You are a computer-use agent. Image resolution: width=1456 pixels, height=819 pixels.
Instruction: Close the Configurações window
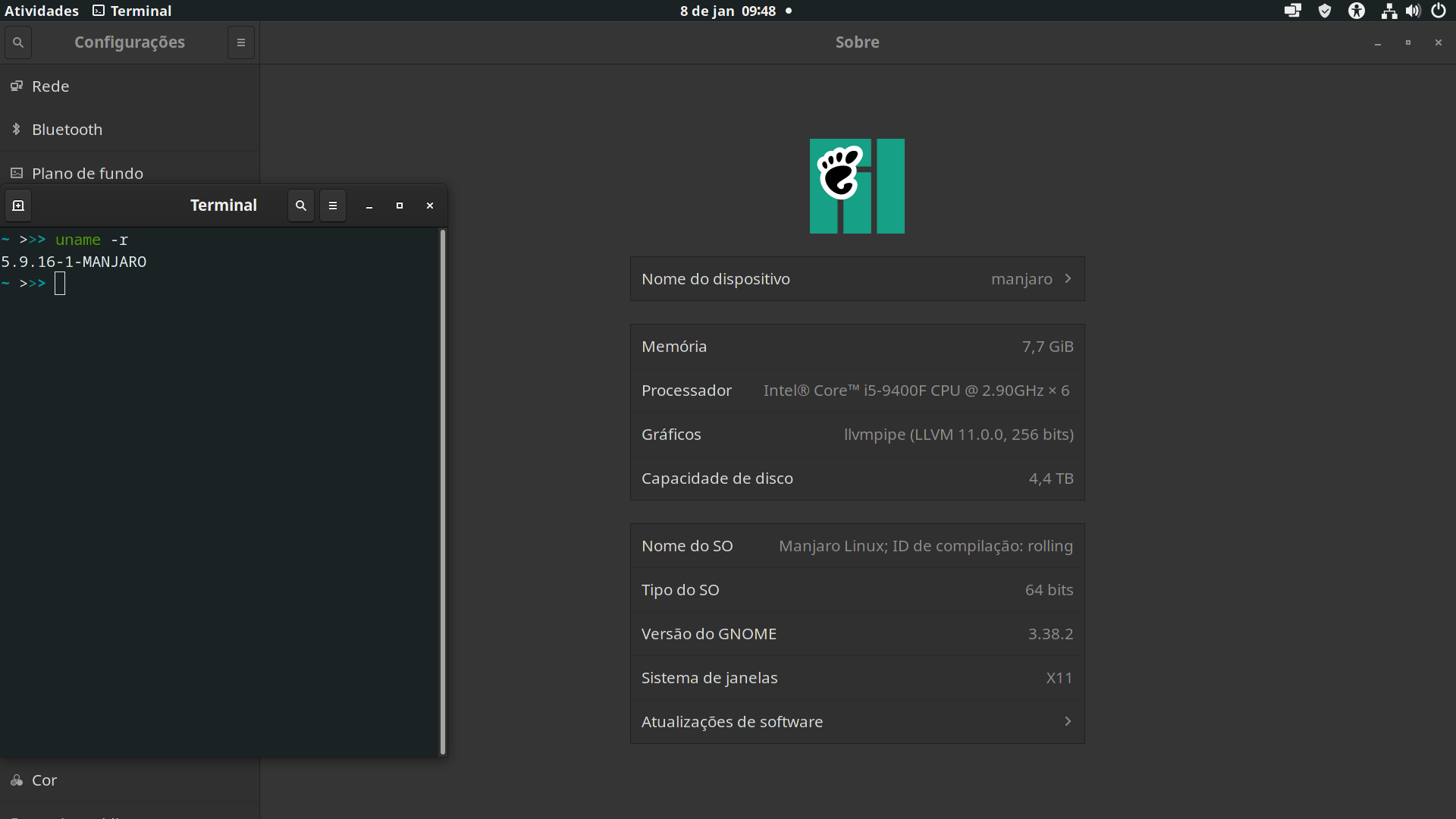tap(1439, 43)
